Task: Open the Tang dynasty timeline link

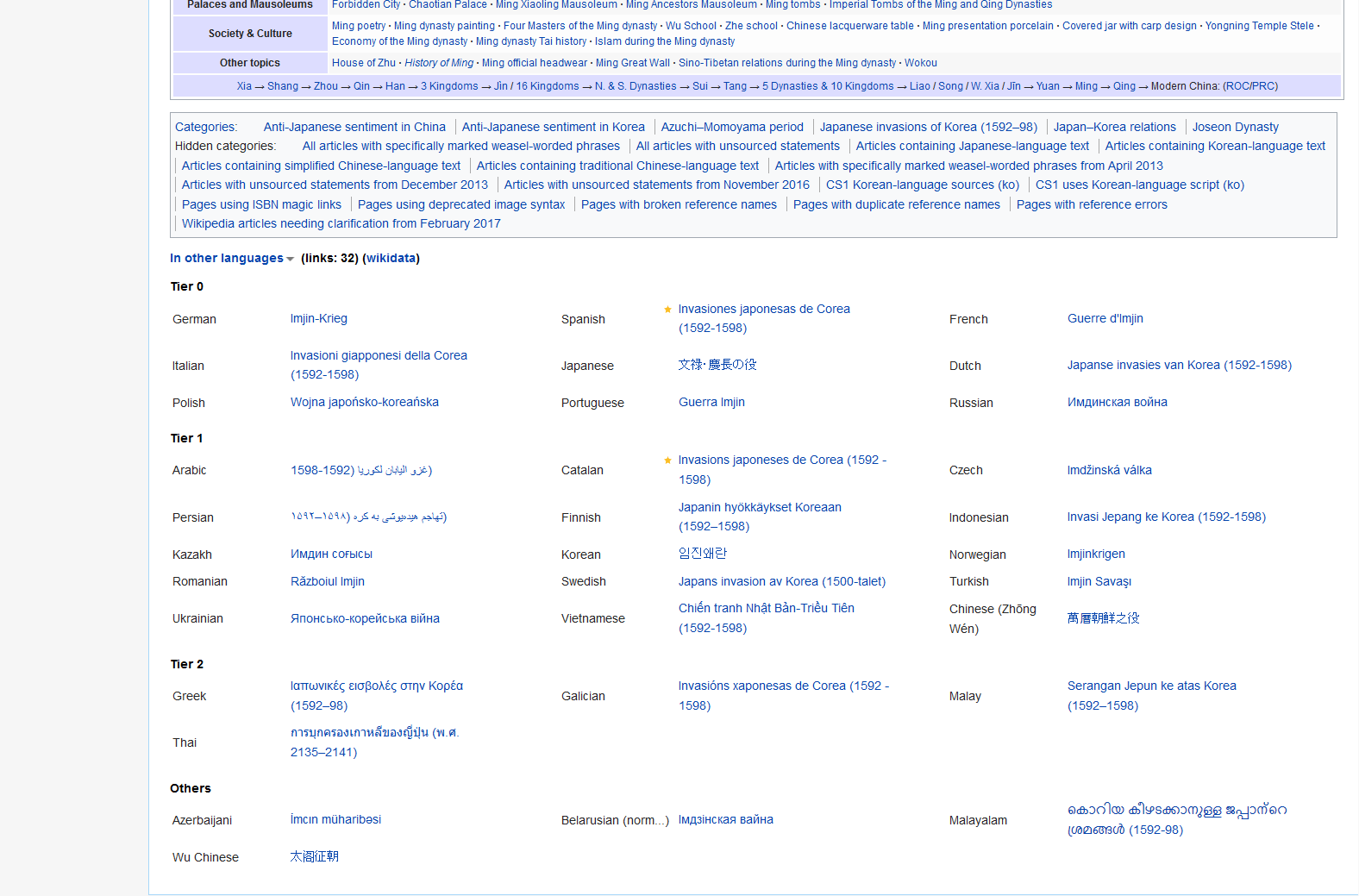Action: coord(735,86)
